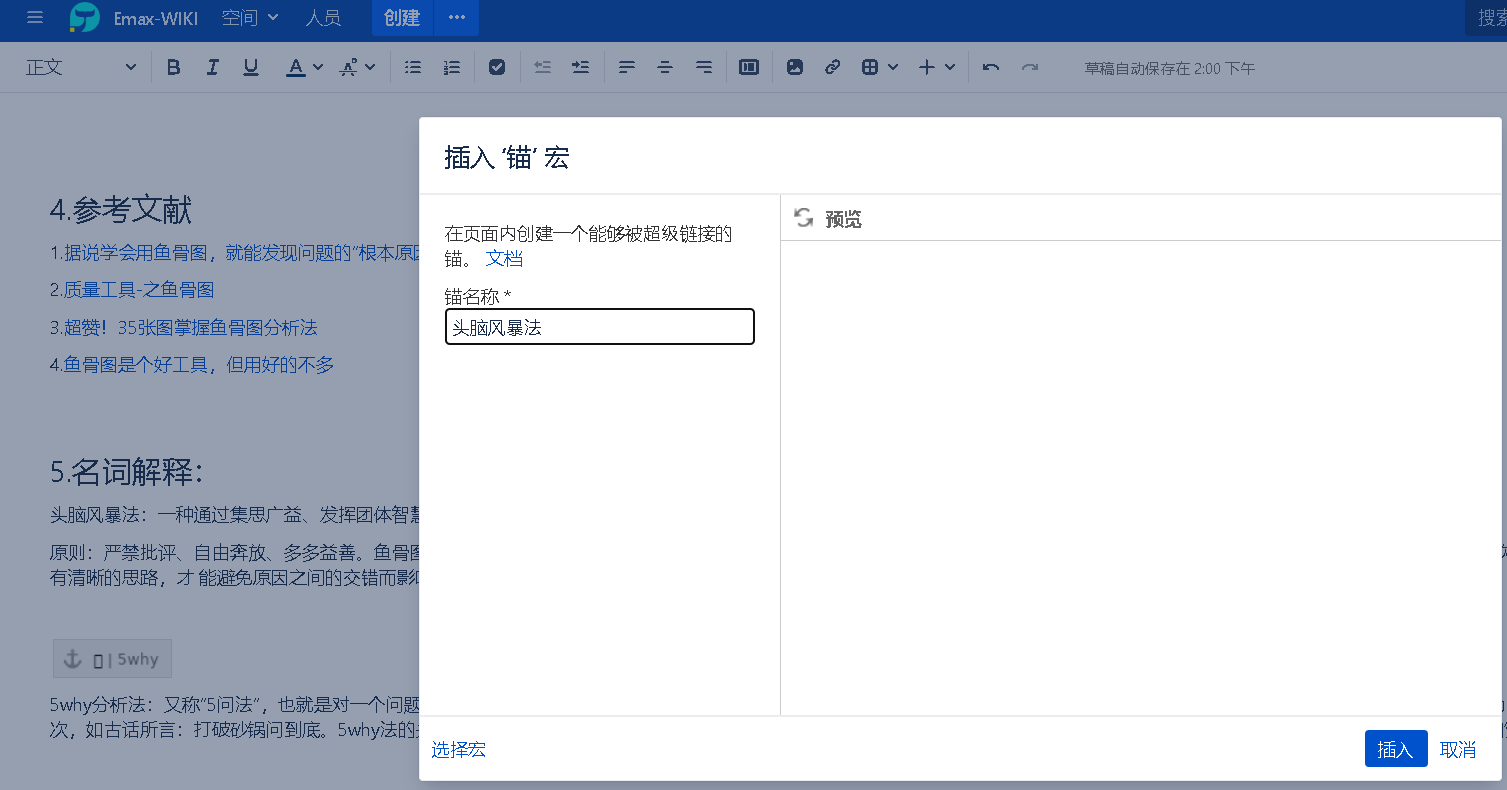1507x790 pixels.
Task: Click inside the 锚名称 input field
Action: tap(599, 326)
